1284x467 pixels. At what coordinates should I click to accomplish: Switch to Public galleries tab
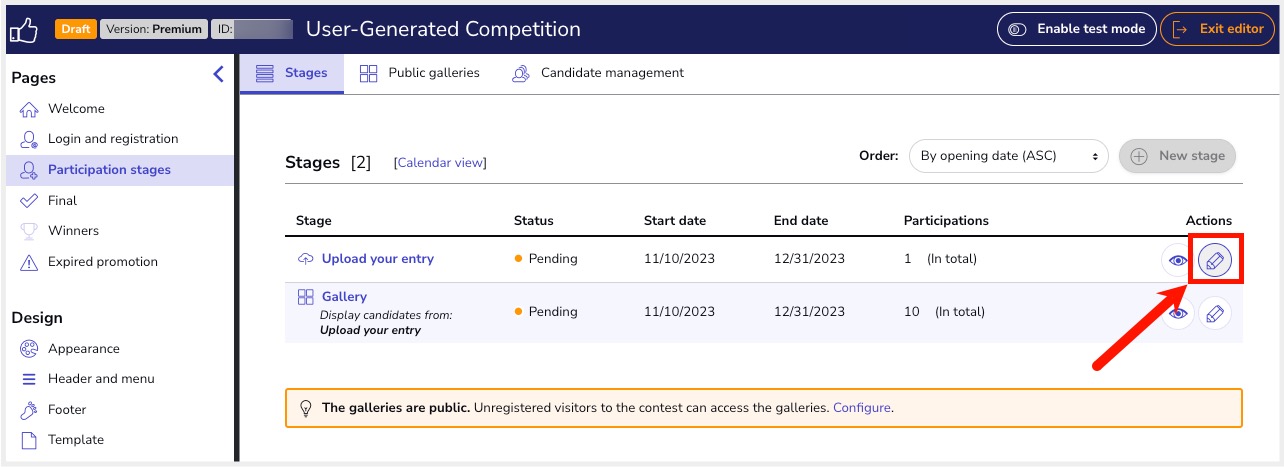point(420,73)
